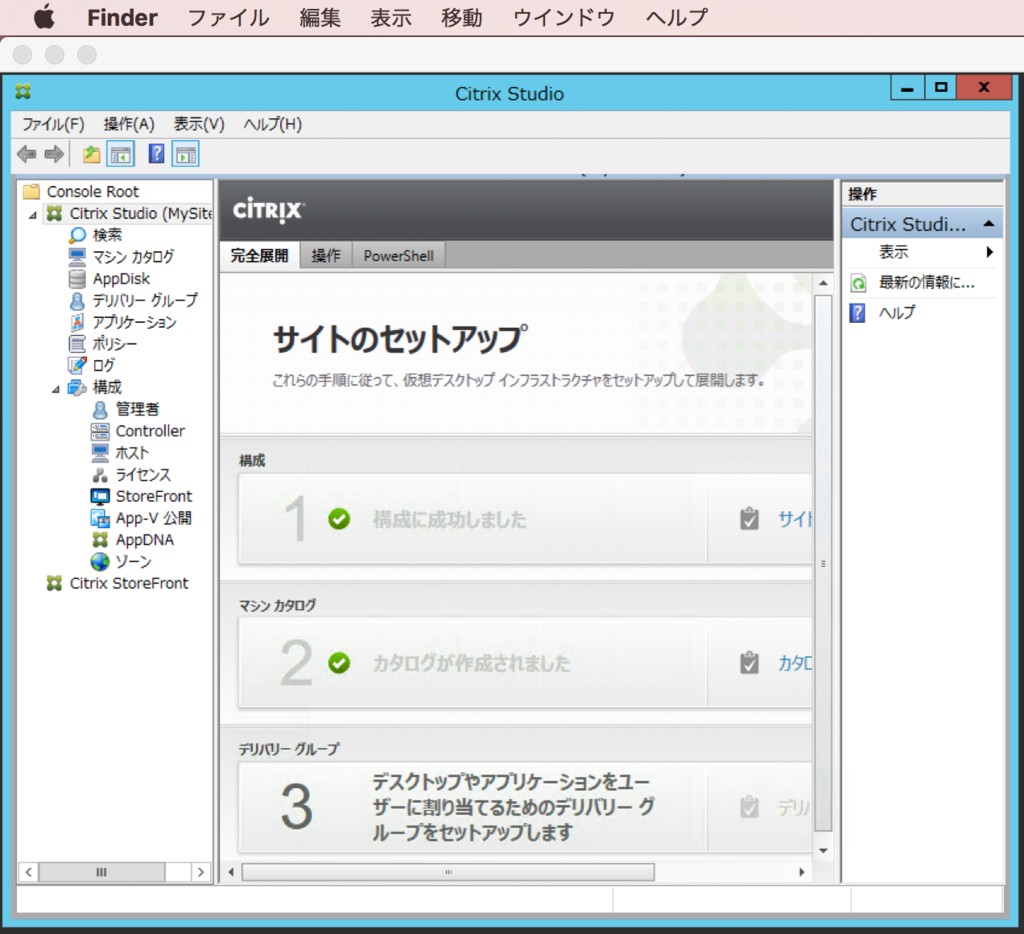Open the 表示(V) menu
Screen dimensions: 1024x934
click(x=199, y=124)
